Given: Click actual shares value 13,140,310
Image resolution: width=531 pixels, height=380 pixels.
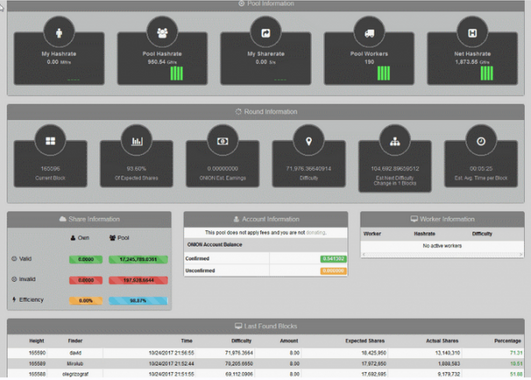Looking at the screenshot, I should (x=447, y=353).
